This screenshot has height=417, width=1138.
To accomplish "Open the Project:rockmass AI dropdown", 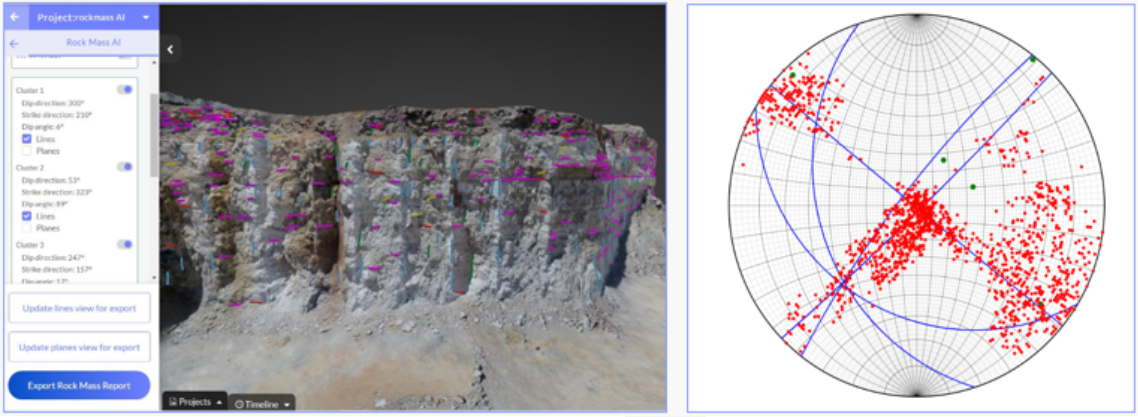I will coord(147,17).
